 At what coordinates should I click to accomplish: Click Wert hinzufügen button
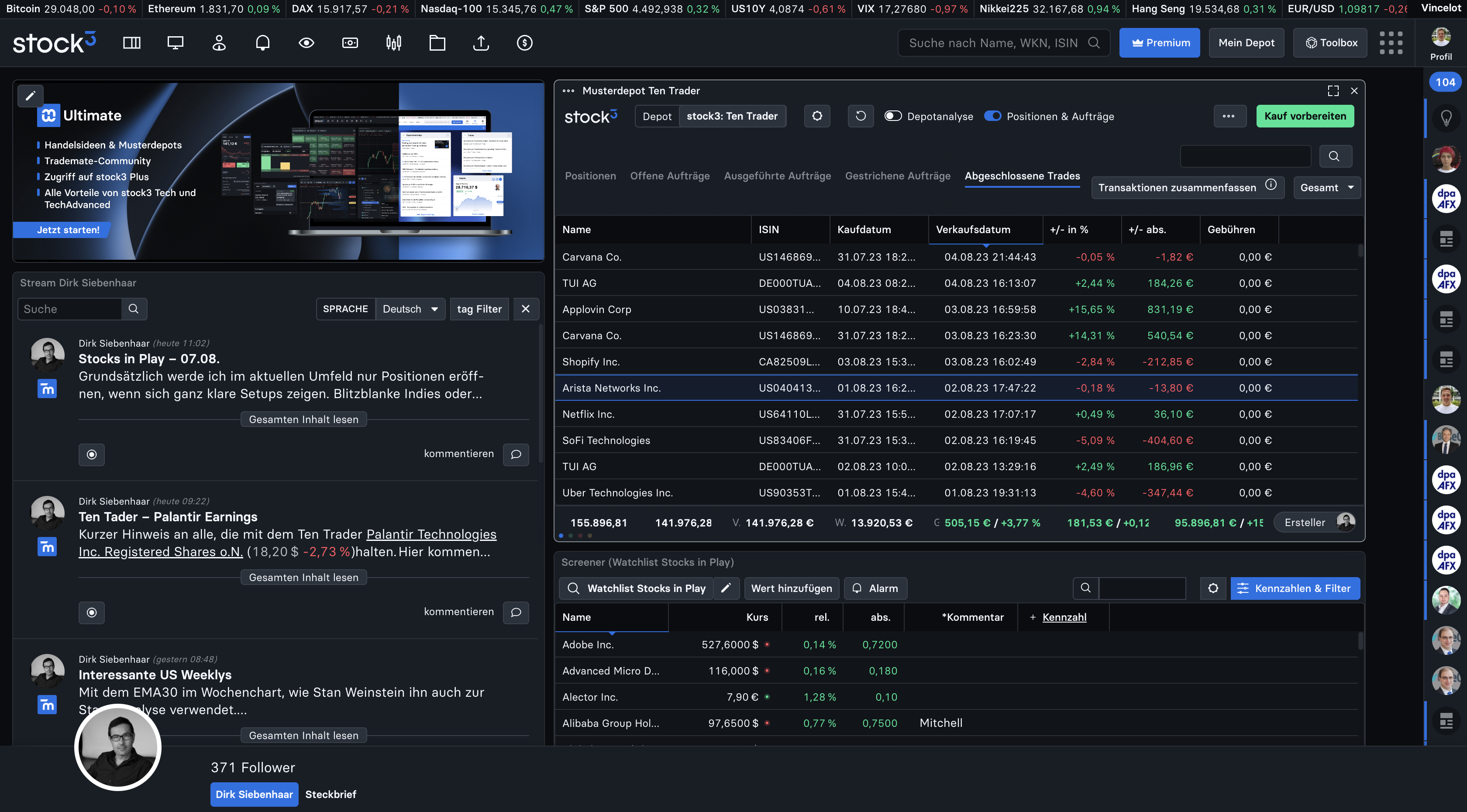point(791,588)
